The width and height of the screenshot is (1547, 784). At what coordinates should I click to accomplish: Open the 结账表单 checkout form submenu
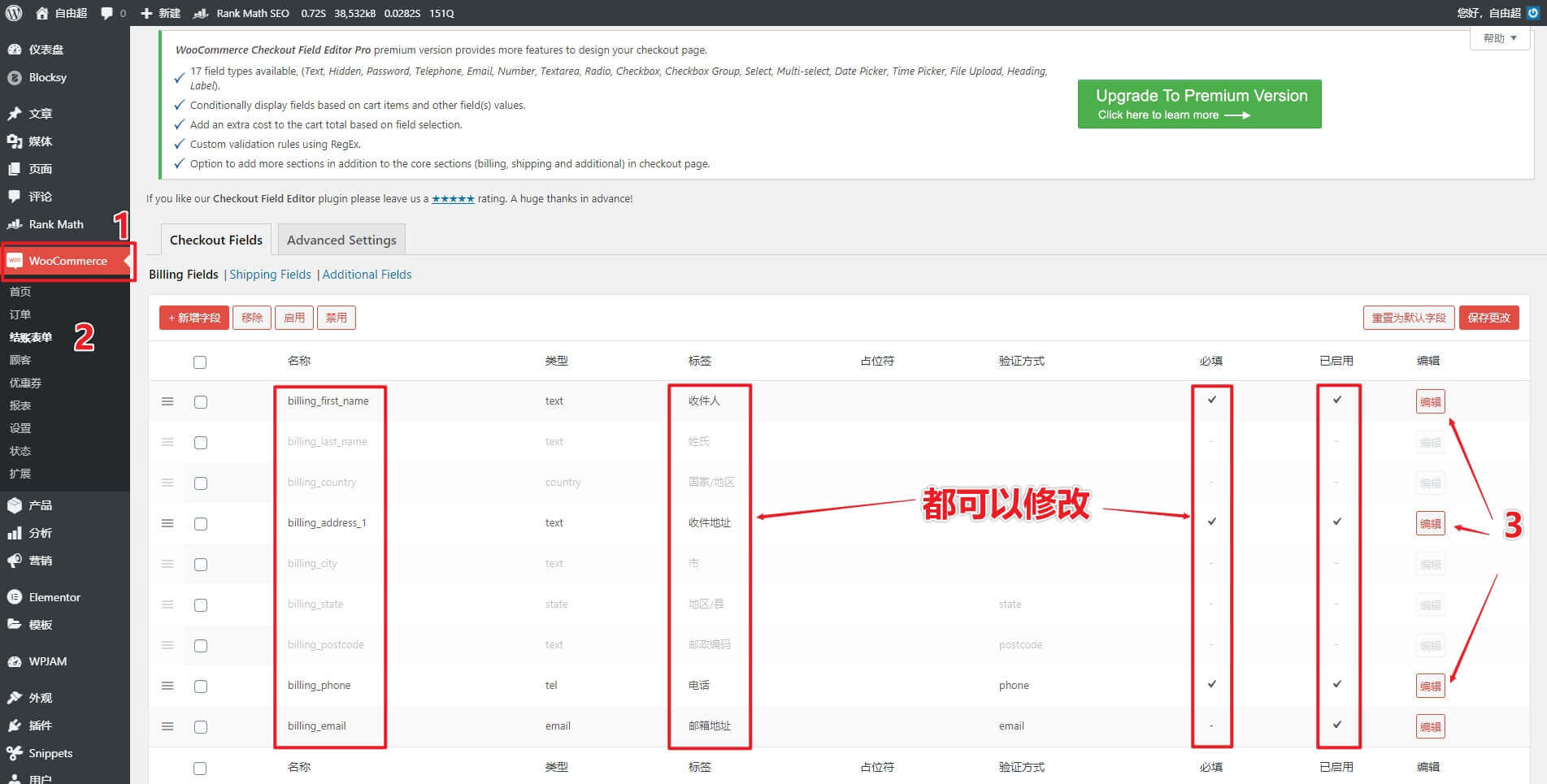point(31,337)
